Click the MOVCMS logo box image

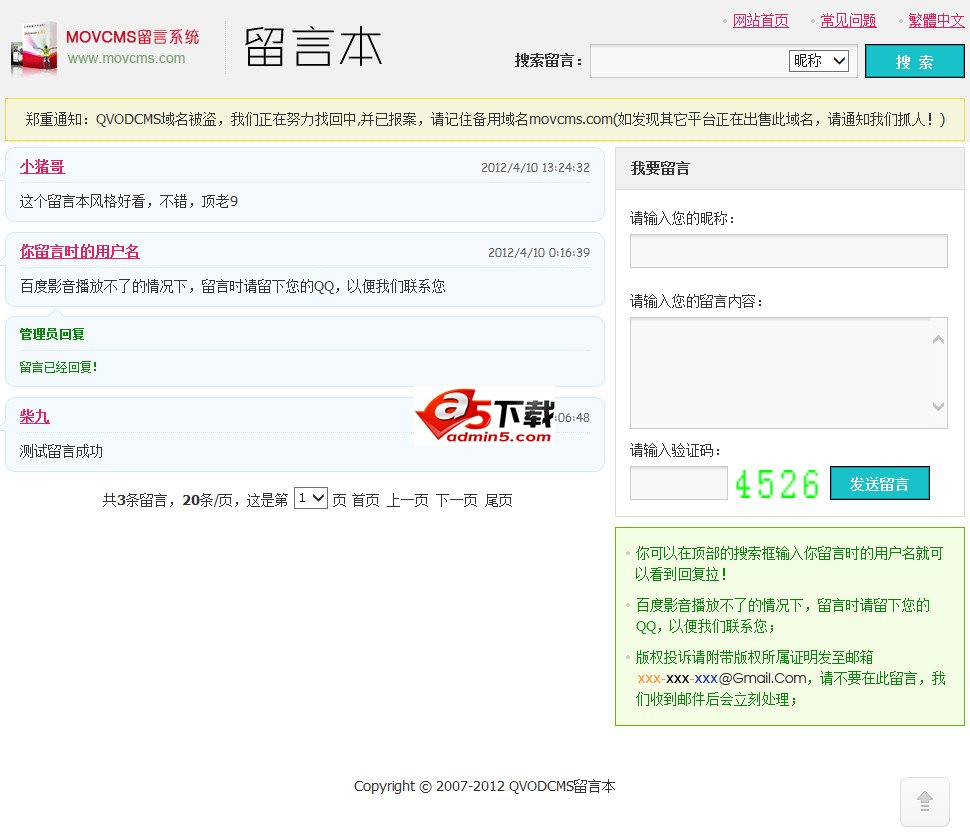click(x=35, y=49)
